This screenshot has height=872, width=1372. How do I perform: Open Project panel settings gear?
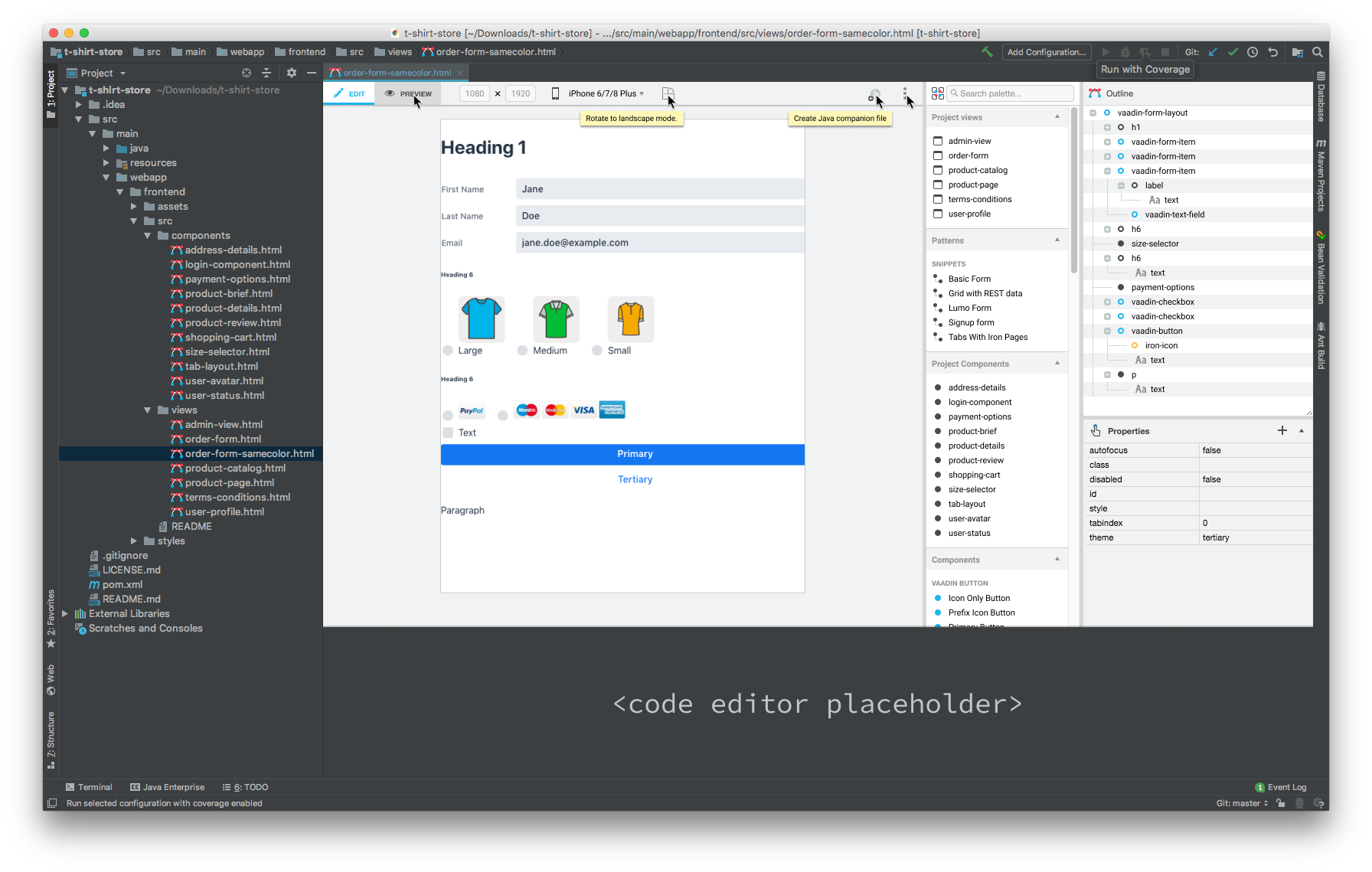(292, 73)
